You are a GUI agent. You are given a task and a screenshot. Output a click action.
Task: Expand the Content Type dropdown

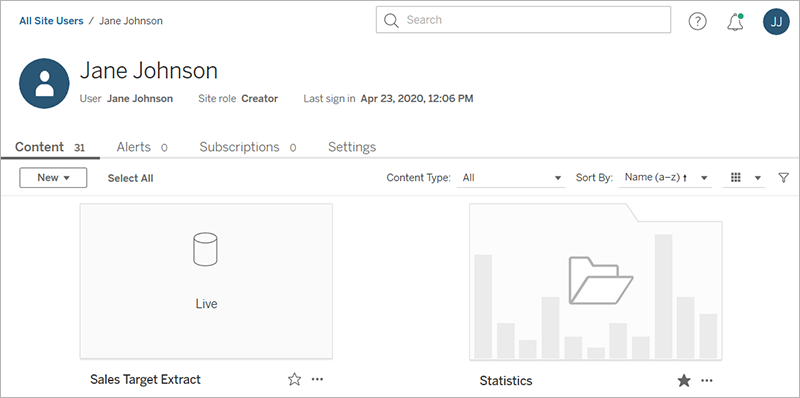(x=511, y=178)
